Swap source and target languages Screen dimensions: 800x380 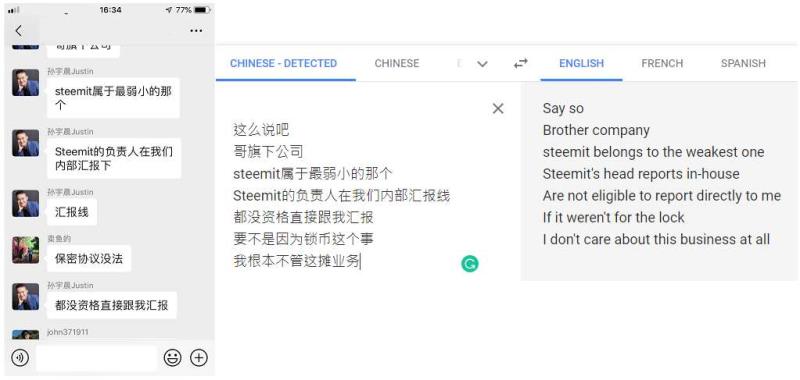(520, 64)
